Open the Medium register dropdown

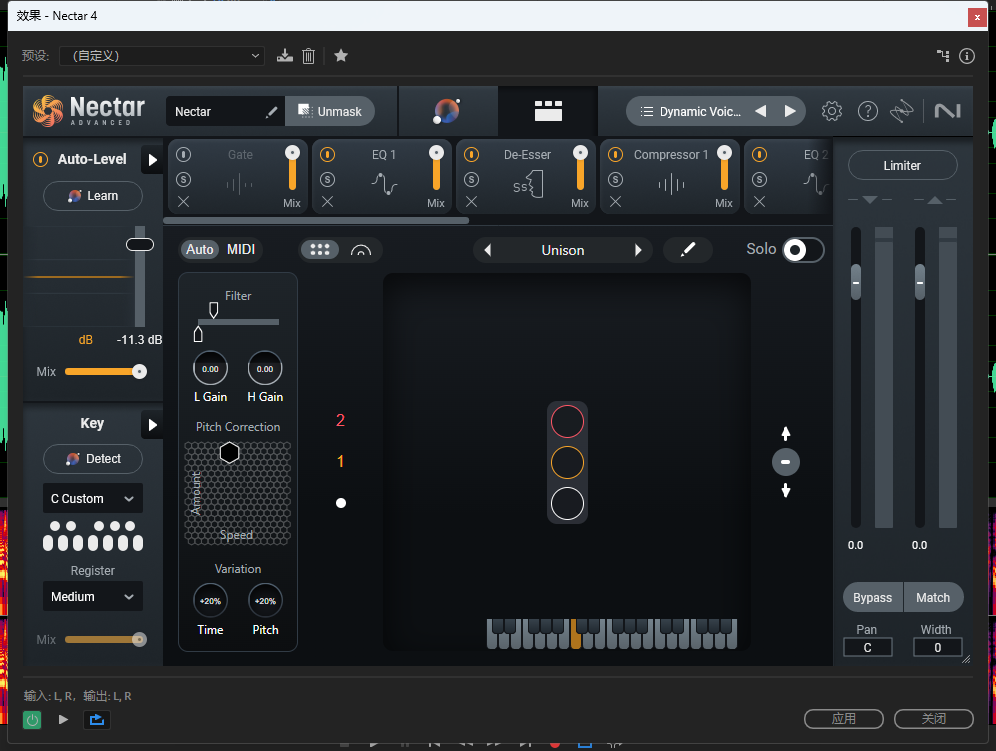tap(93, 597)
